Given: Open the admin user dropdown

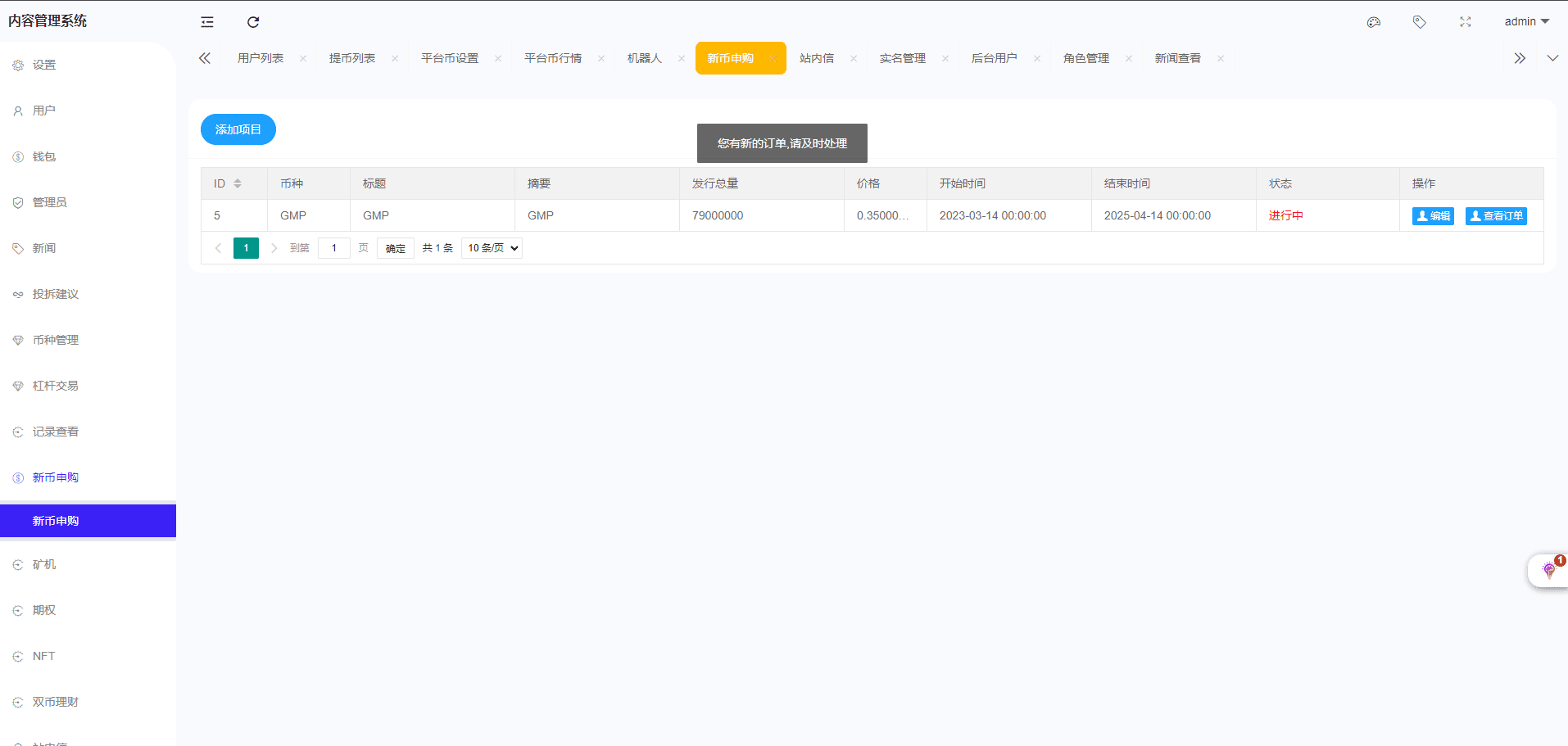Looking at the screenshot, I should point(1526,22).
